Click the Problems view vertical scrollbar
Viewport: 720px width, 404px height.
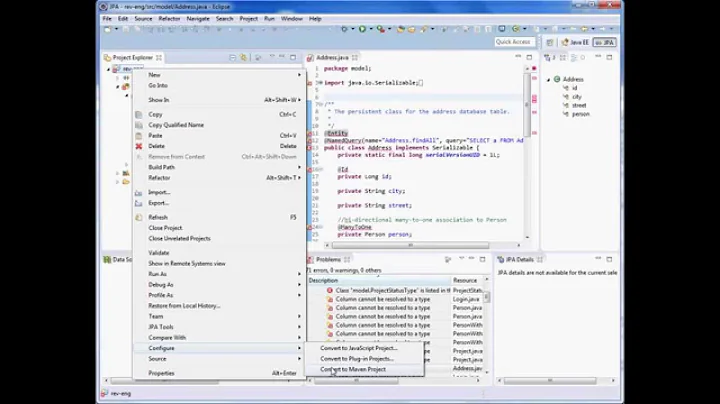point(487,297)
